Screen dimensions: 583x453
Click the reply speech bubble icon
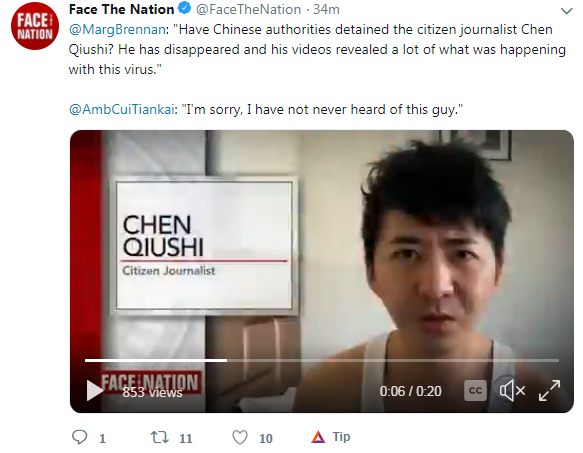click(79, 437)
